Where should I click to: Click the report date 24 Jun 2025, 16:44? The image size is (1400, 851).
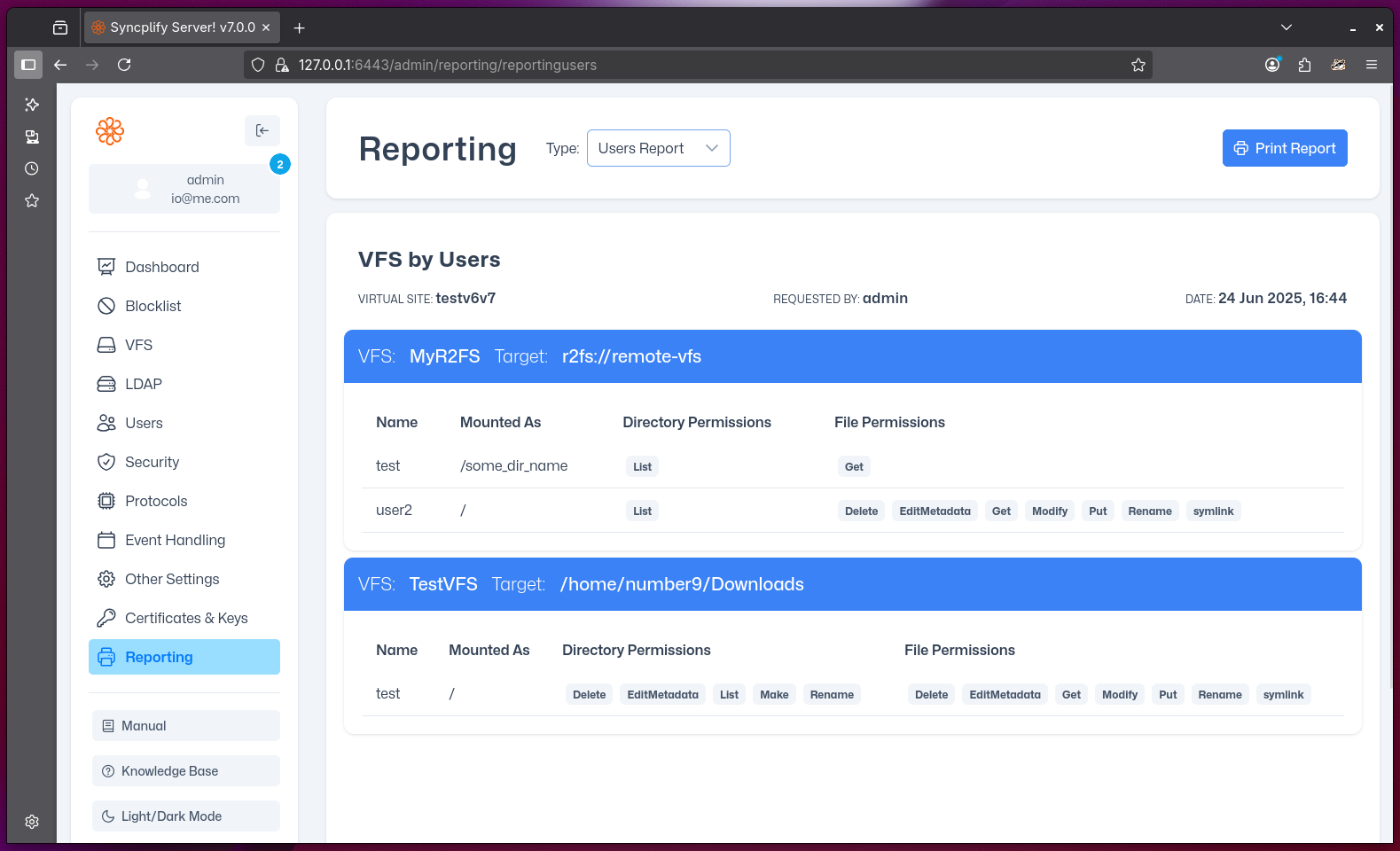click(x=1282, y=298)
